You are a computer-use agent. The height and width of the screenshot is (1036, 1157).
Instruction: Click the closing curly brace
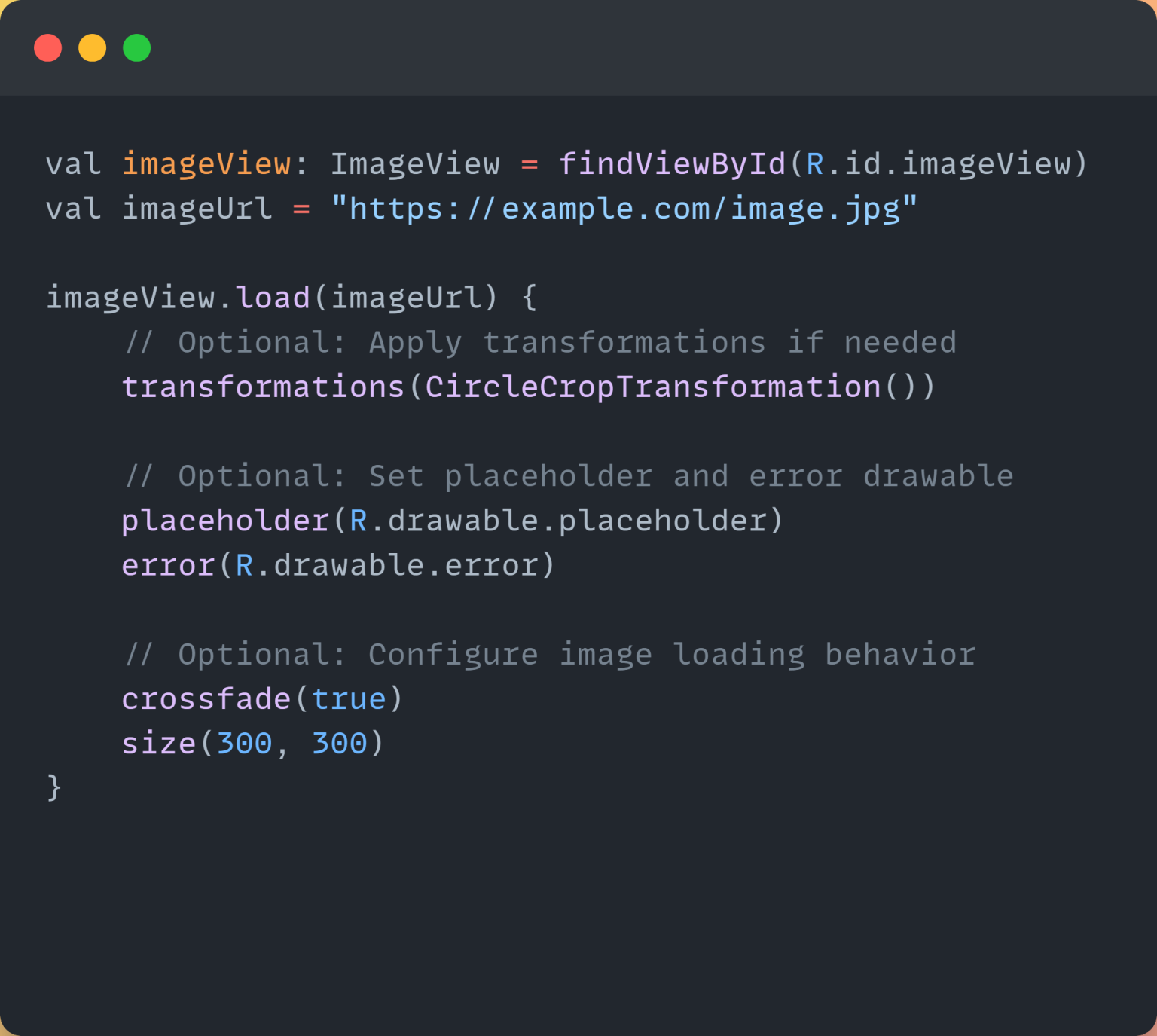coord(54,787)
